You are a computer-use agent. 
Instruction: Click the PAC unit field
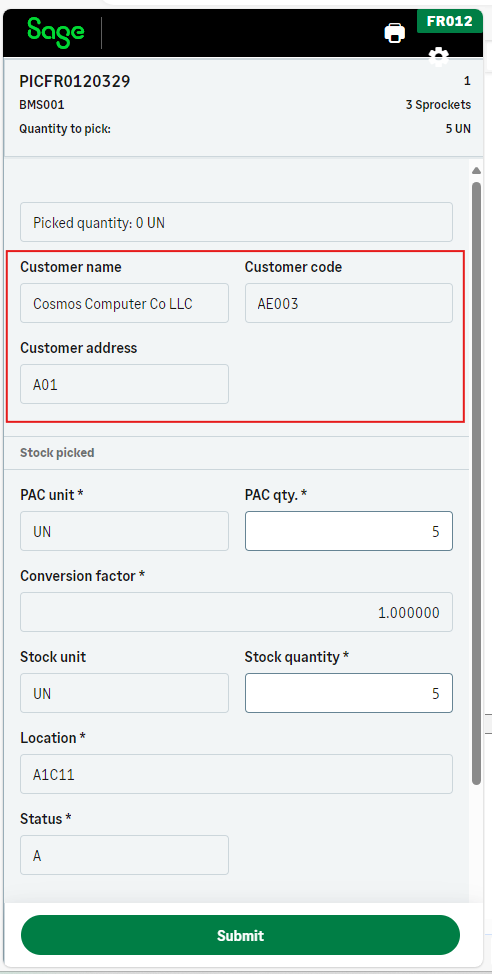point(124,531)
